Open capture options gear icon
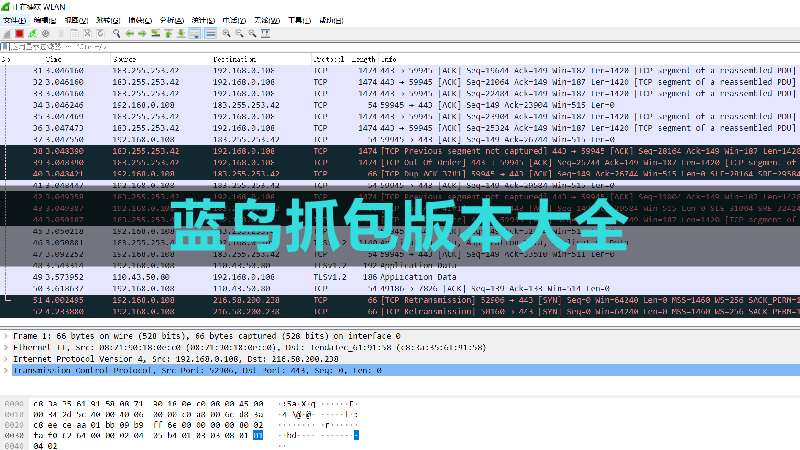Image resolution: width=800 pixels, height=450 pixels. (x=43, y=33)
